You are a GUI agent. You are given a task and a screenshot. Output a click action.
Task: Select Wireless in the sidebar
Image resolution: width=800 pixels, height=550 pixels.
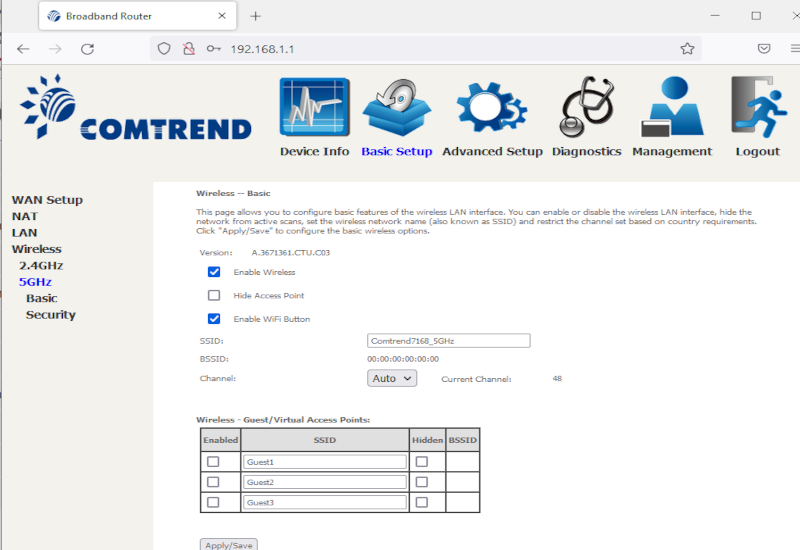(x=37, y=249)
